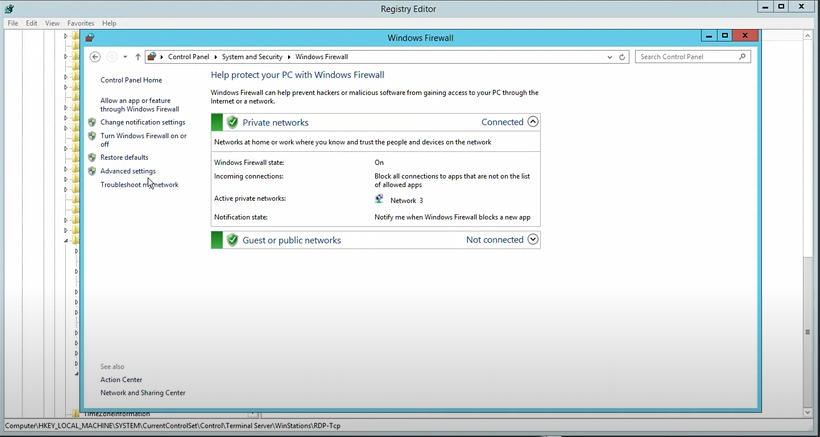The height and width of the screenshot is (437, 820).
Task: Collapse the Private networks section
Action: point(533,122)
